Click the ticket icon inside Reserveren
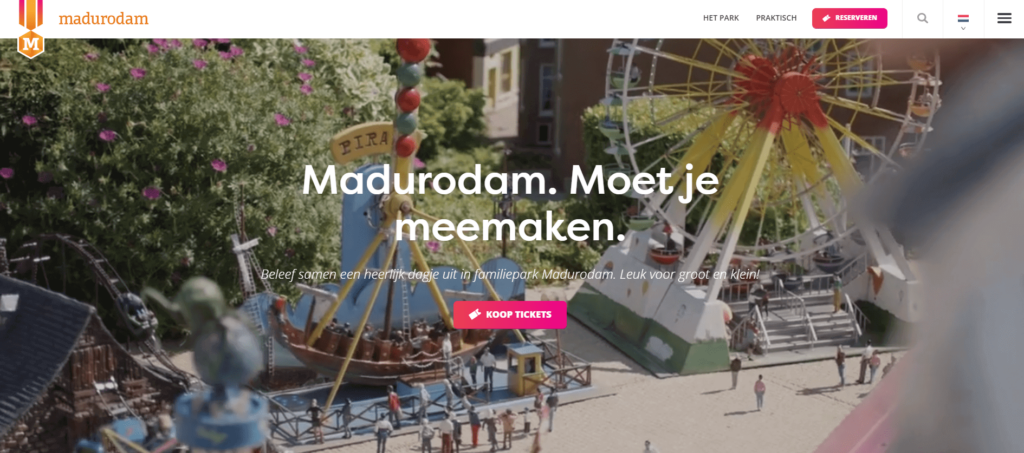The width and height of the screenshot is (1024, 453). click(826, 18)
